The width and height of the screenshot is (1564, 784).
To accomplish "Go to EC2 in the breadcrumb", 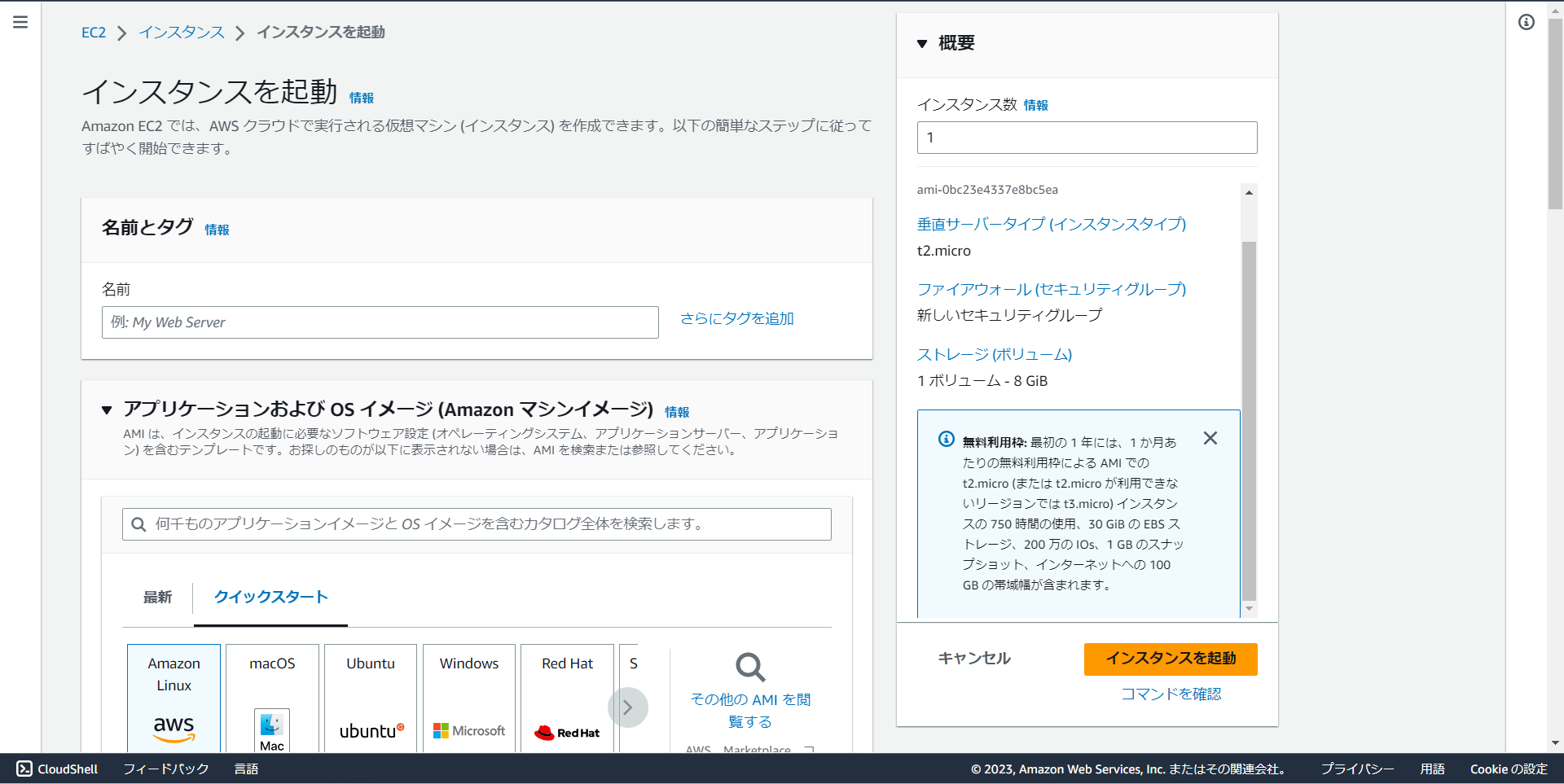I will (94, 33).
